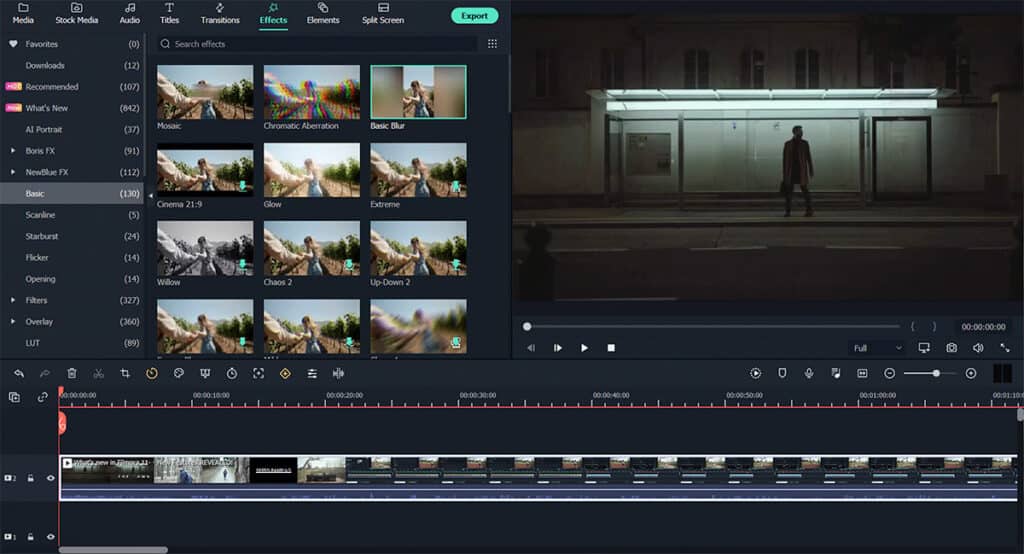Toggle lock on video track 2
The height and width of the screenshot is (554, 1024).
click(30, 478)
